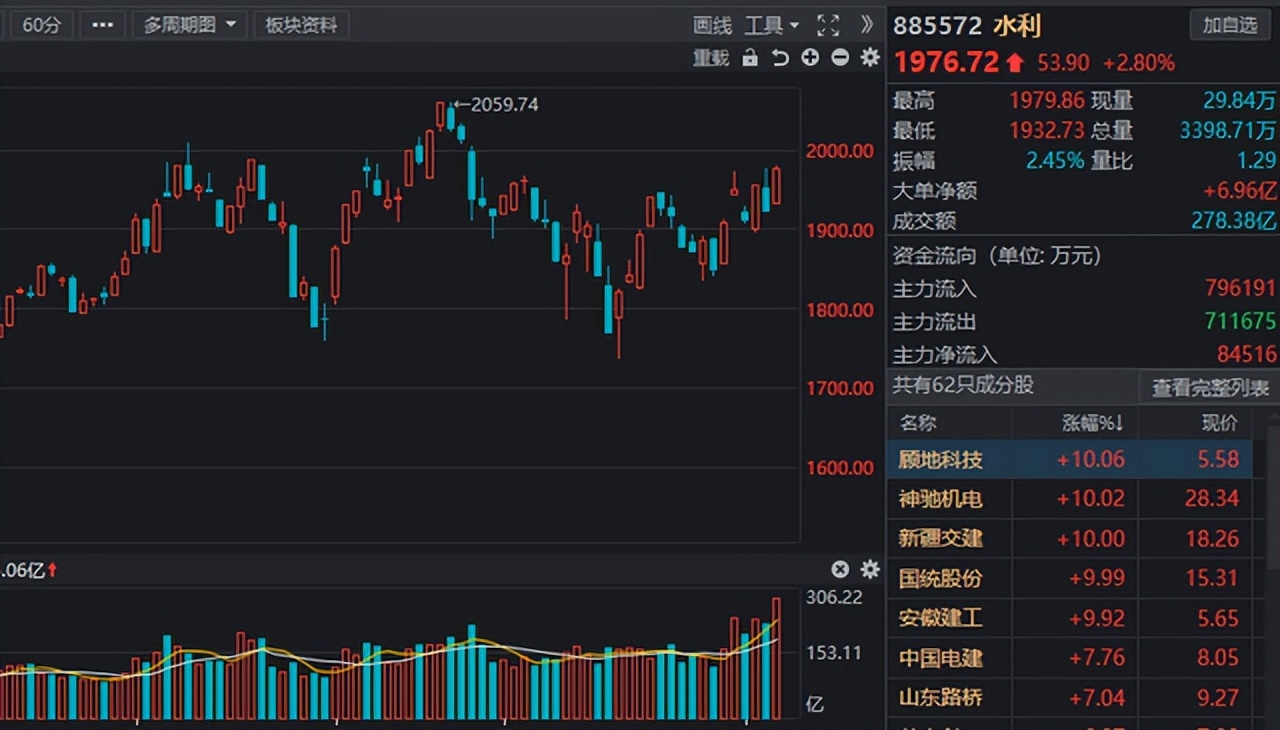Click the 加自选 button
Screen dimensions: 1280x730
[1228, 25]
